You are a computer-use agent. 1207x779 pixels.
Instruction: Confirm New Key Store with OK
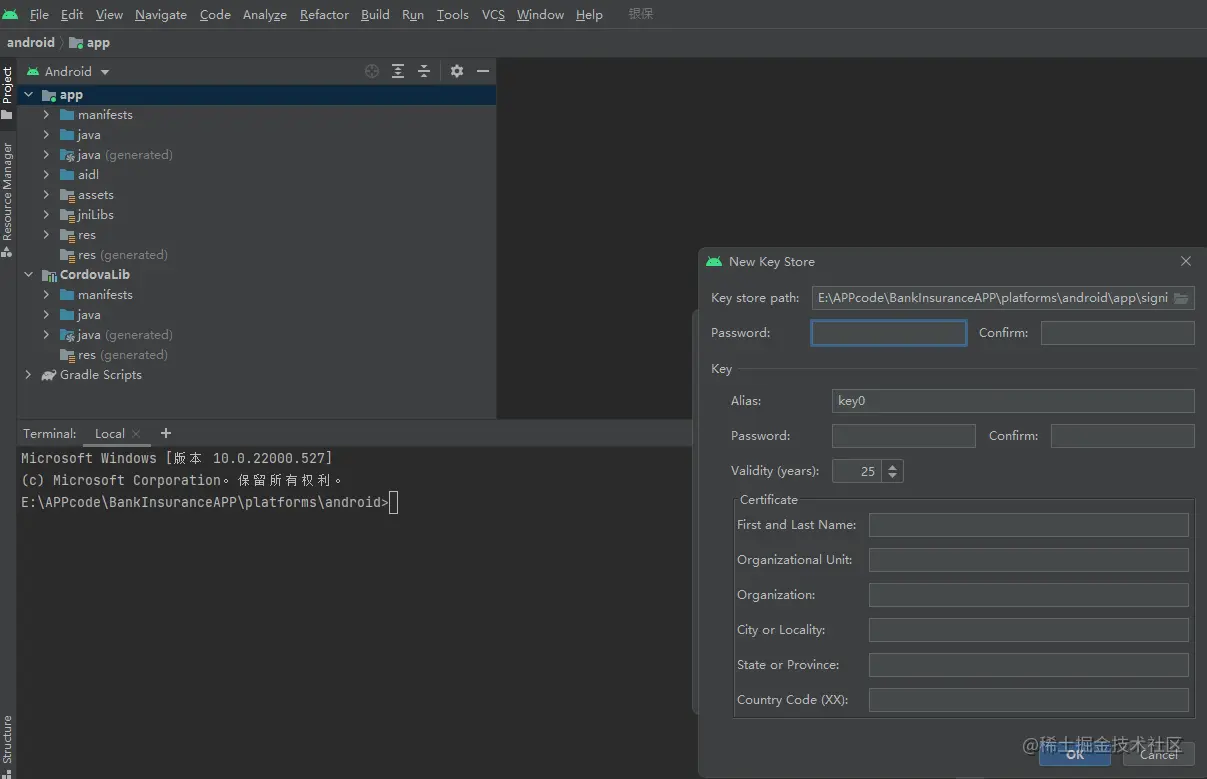click(1075, 755)
